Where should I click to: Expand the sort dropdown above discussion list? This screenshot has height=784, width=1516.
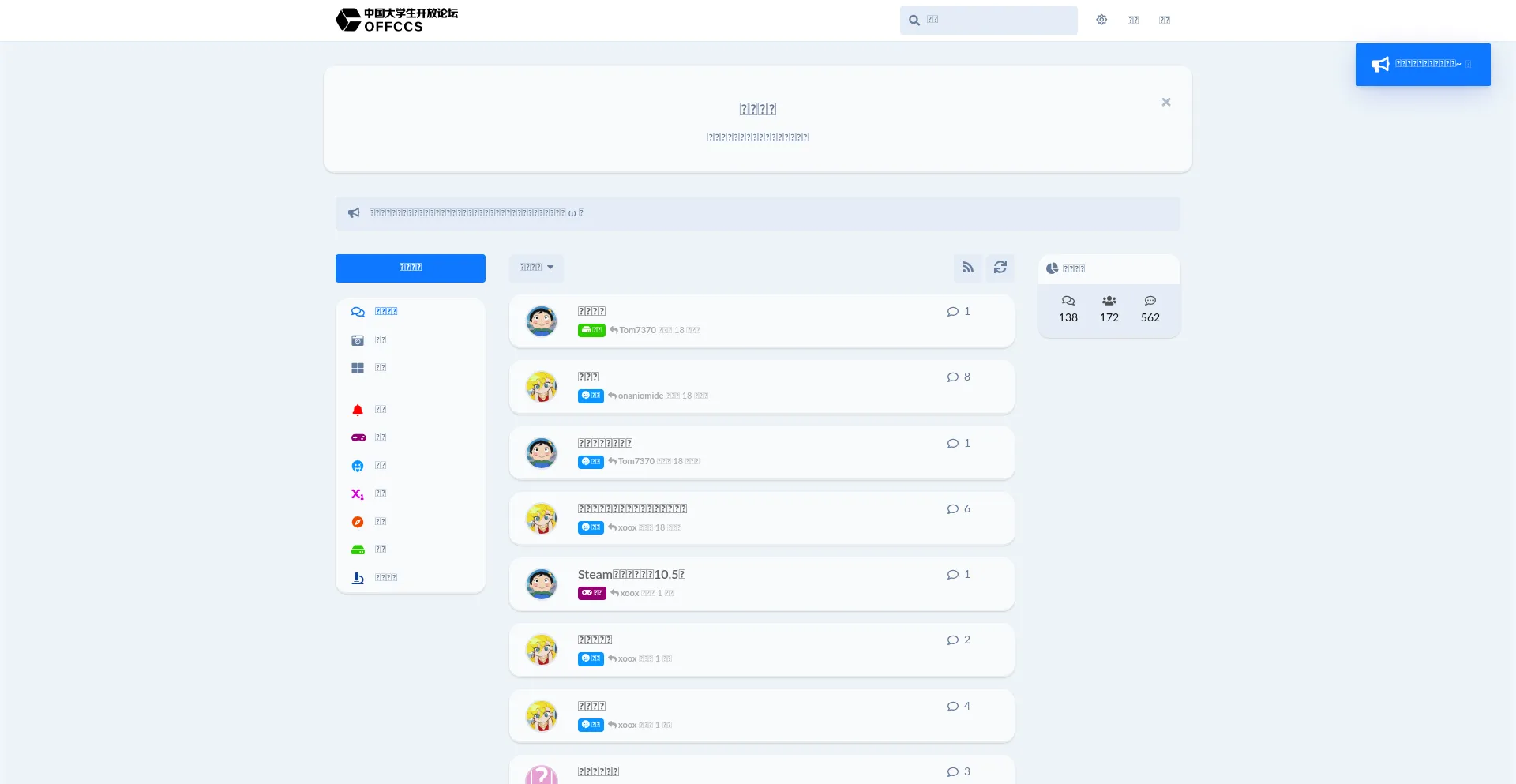click(x=536, y=268)
